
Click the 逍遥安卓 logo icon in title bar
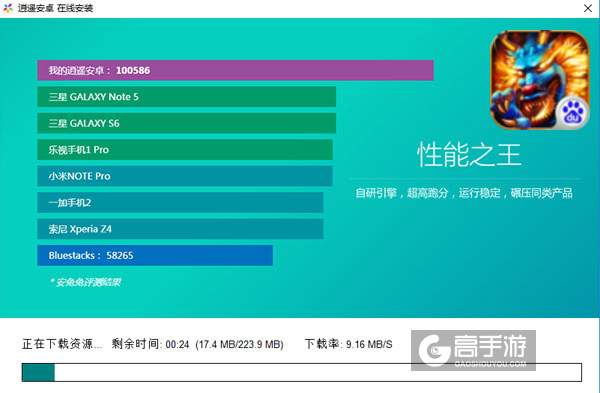pyautogui.click(x=8, y=8)
